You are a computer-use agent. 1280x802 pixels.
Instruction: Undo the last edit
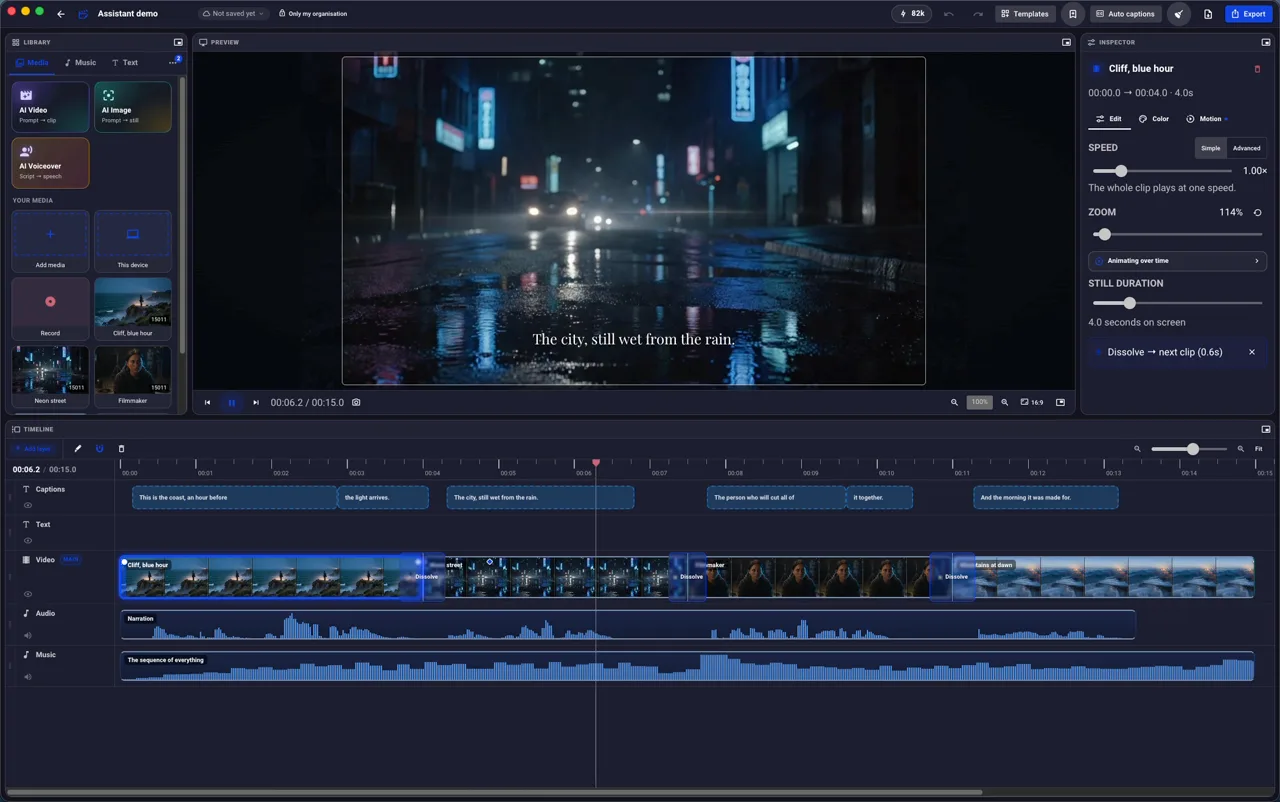coord(948,14)
